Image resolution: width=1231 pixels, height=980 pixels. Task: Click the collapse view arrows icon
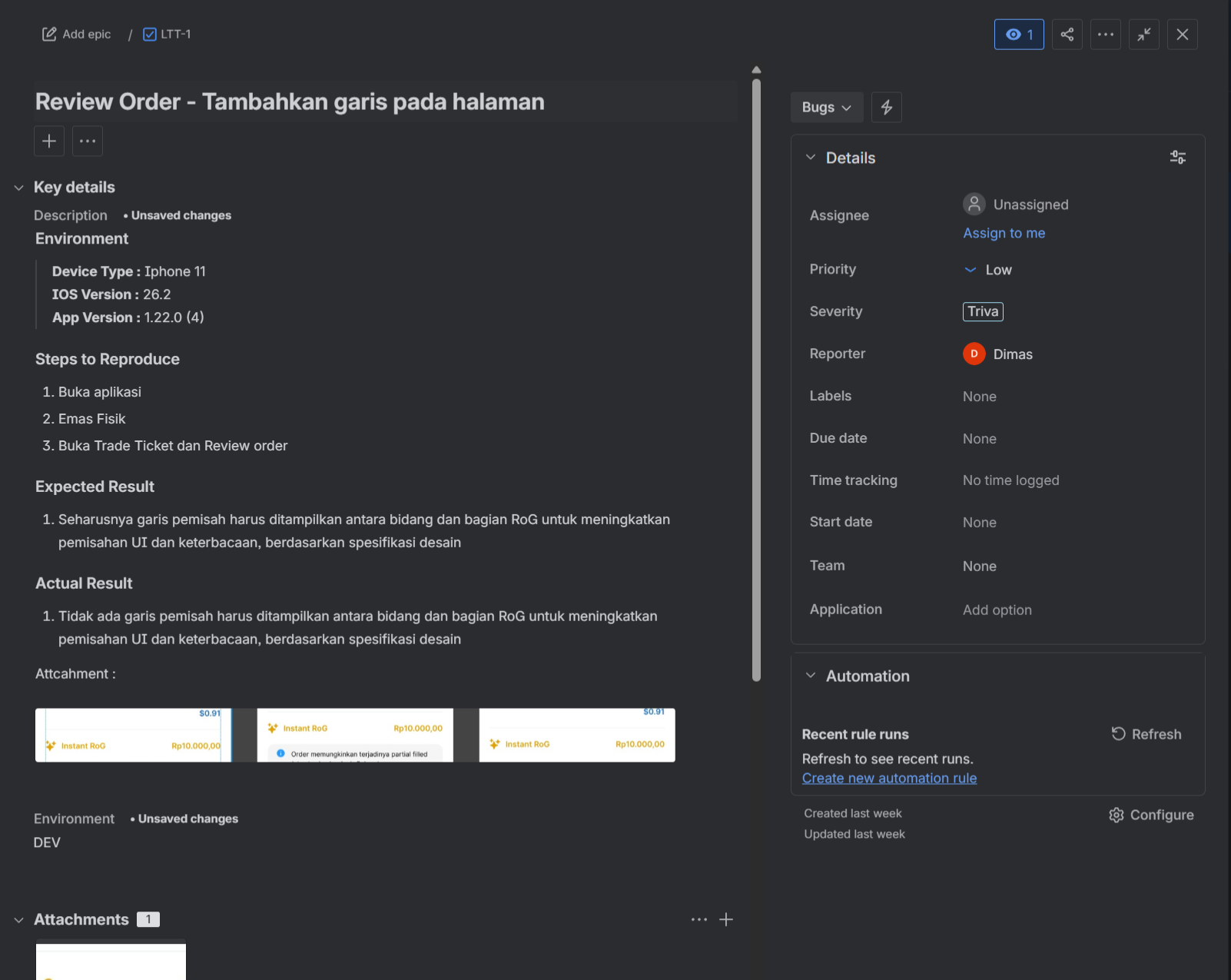1144,34
